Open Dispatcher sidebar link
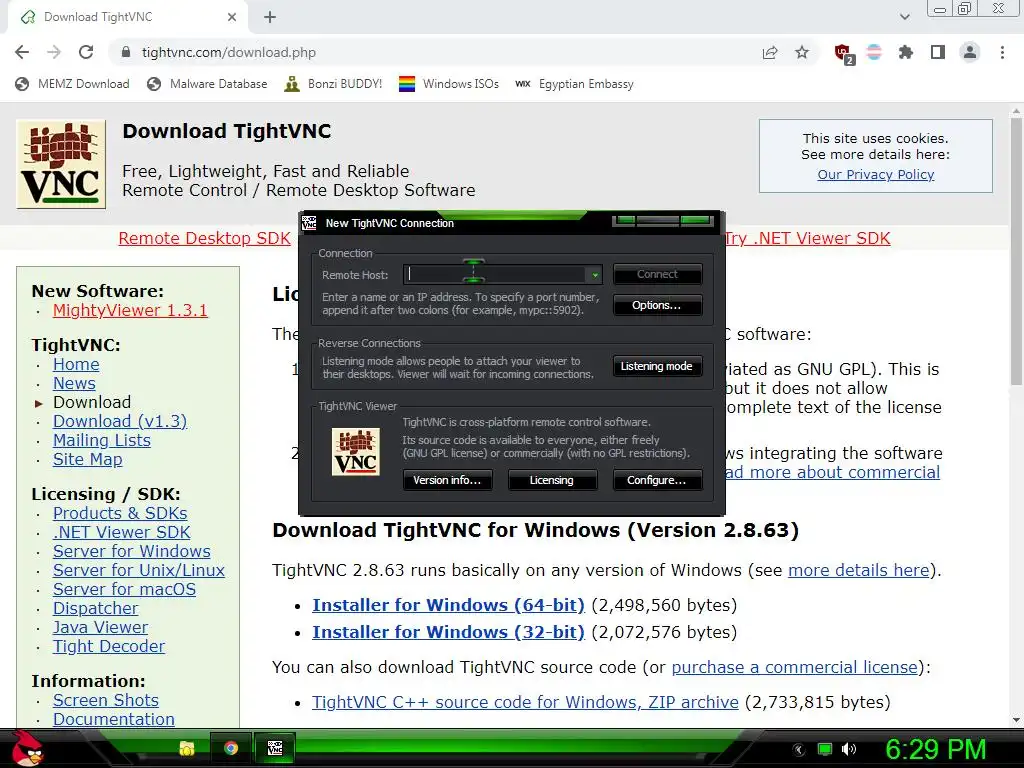 95,608
